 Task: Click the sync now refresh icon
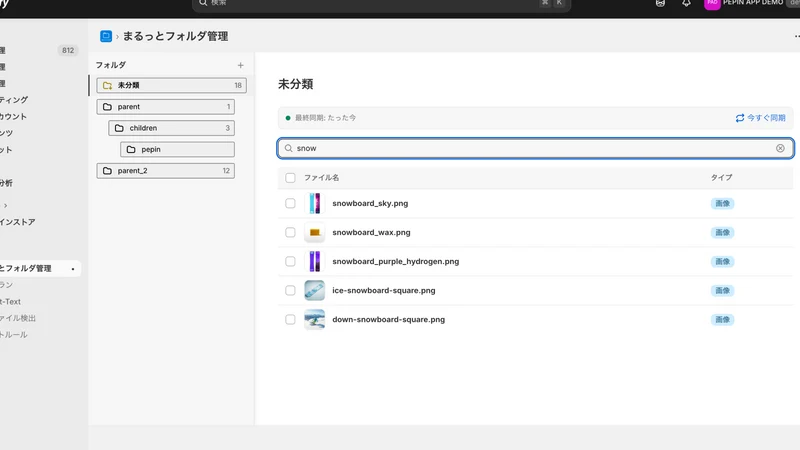click(x=739, y=118)
